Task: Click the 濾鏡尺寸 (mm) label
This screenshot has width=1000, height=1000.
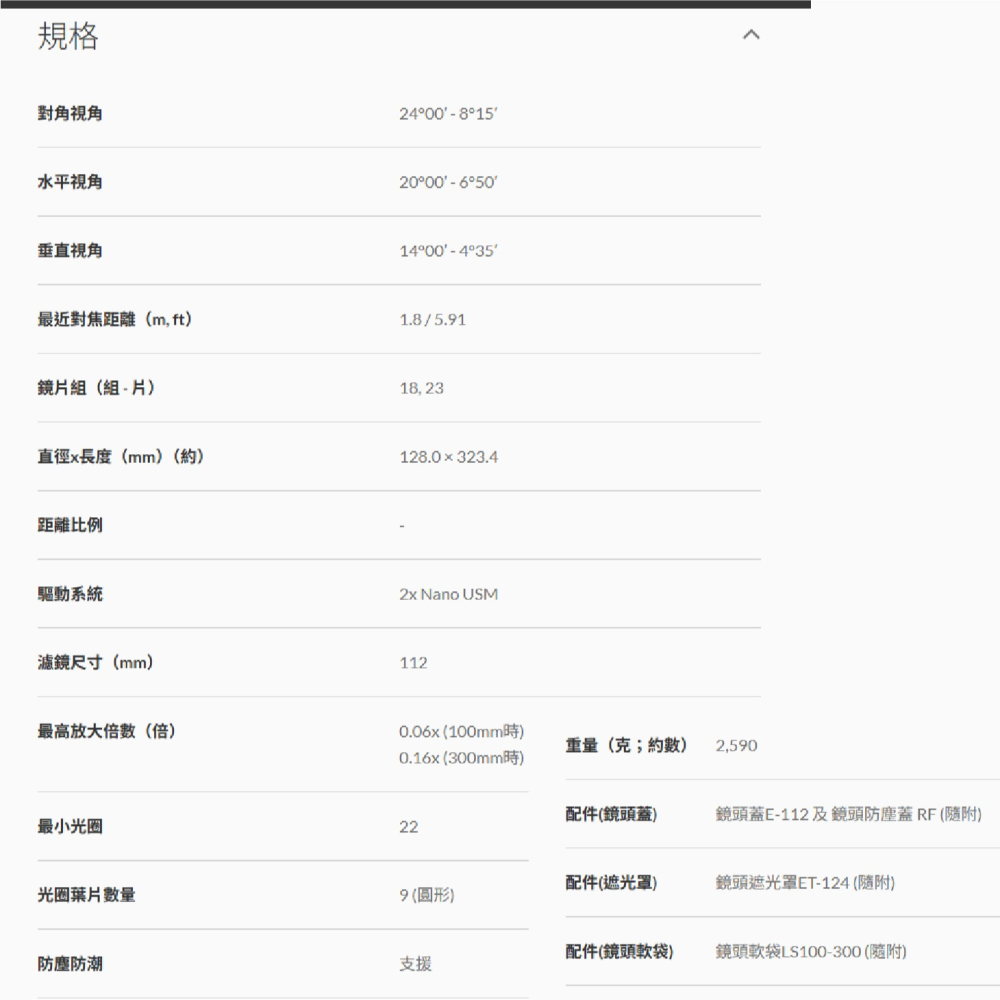Action: point(95,662)
